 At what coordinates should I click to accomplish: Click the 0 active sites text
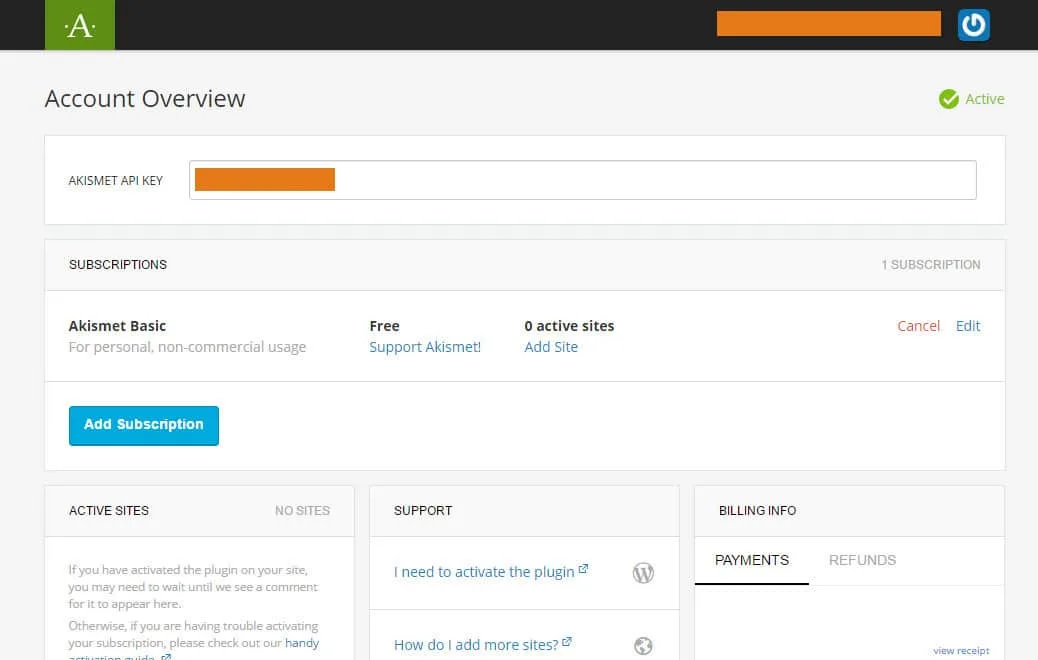[569, 326]
